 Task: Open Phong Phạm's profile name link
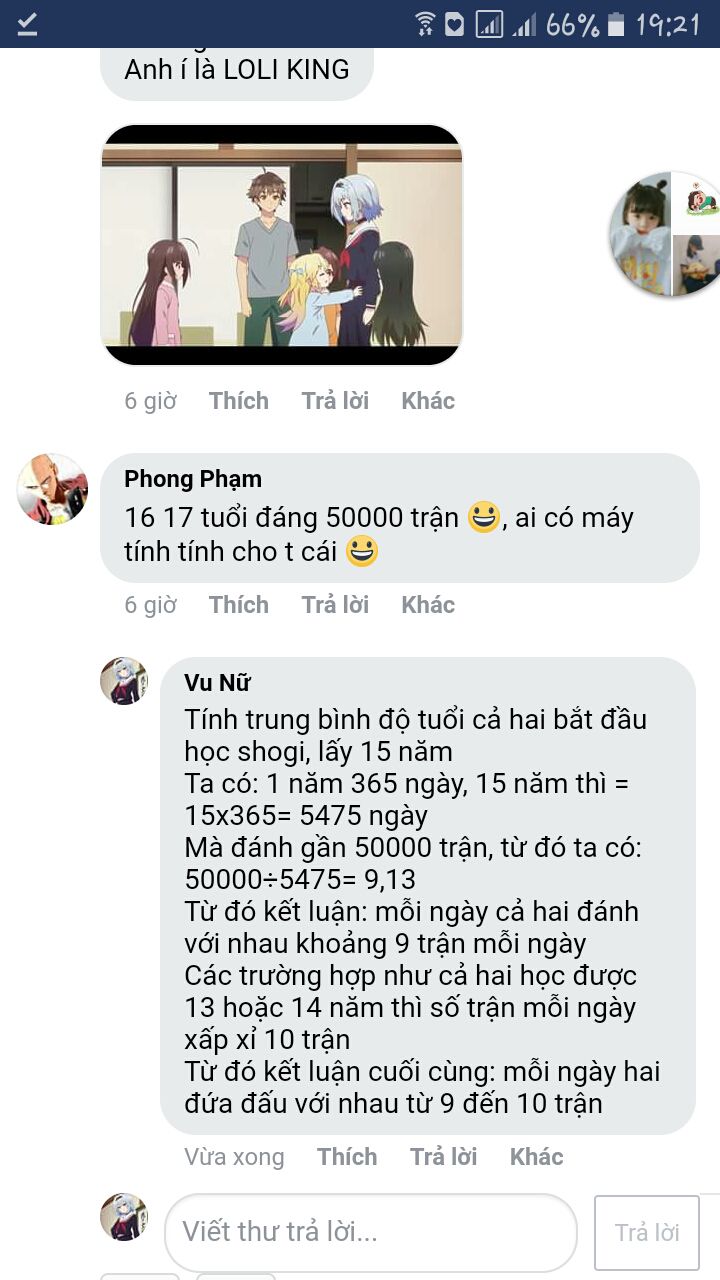(x=193, y=479)
